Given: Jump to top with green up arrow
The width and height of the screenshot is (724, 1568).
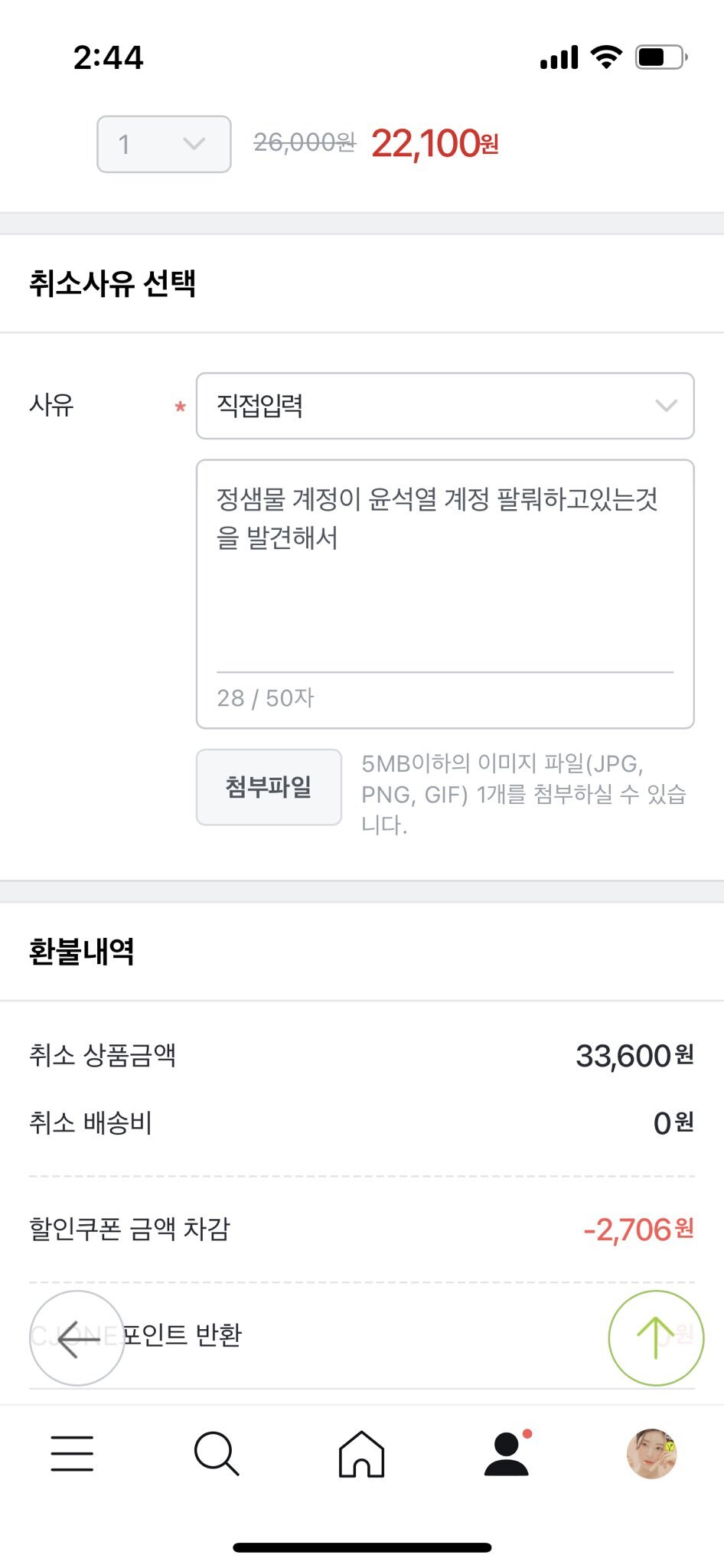Looking at the screenshot, I should point(656,1338).
